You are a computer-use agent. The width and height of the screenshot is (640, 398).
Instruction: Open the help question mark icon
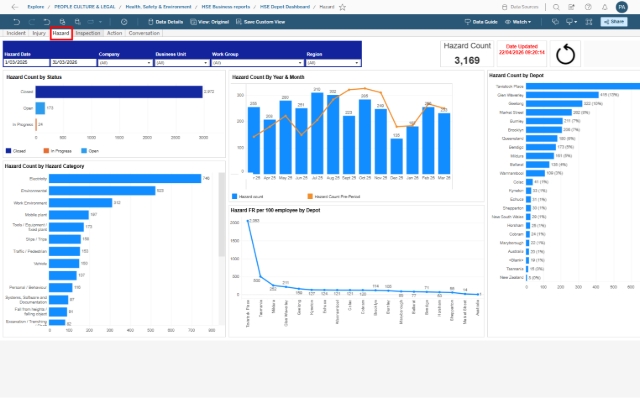click(588, 7)
